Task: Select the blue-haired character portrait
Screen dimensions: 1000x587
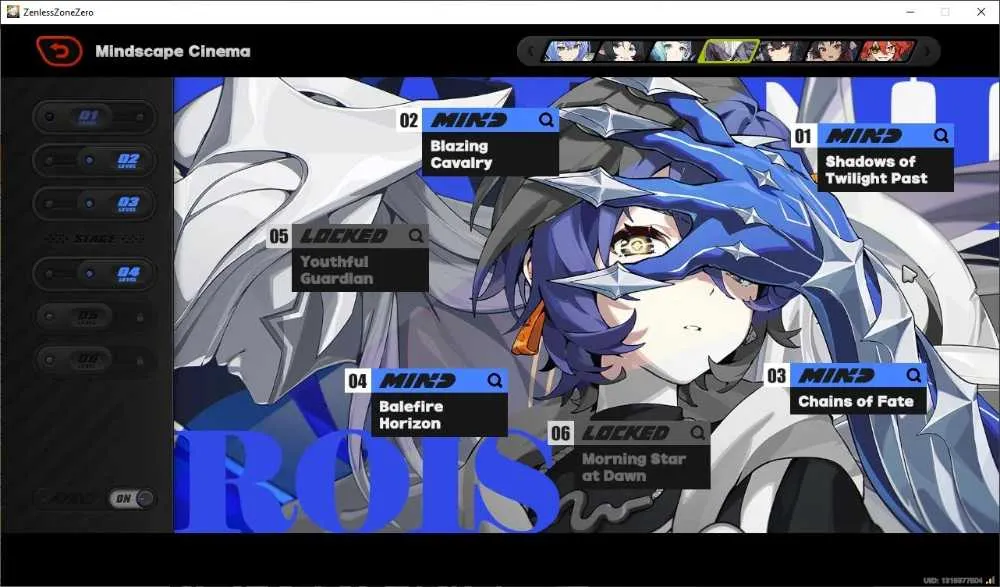Action: click(x=569, y=51)
